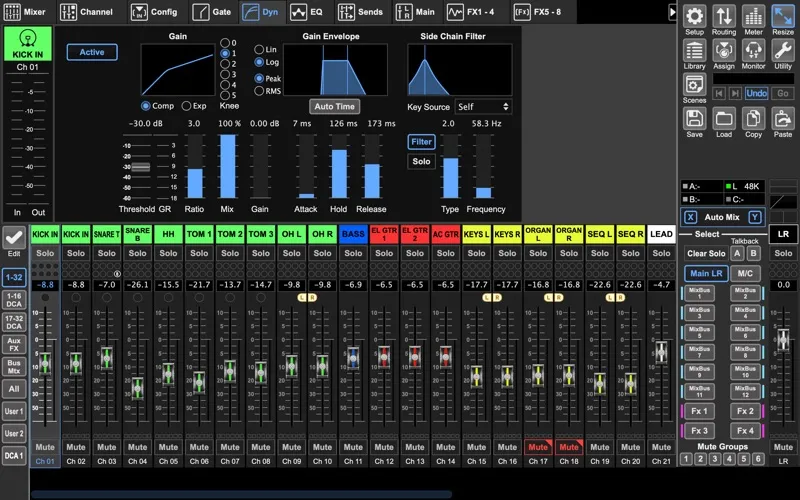The width and height of the screenshot is (800, 500).
Task: Click the Copy pages icon
Action: (753, 118)
